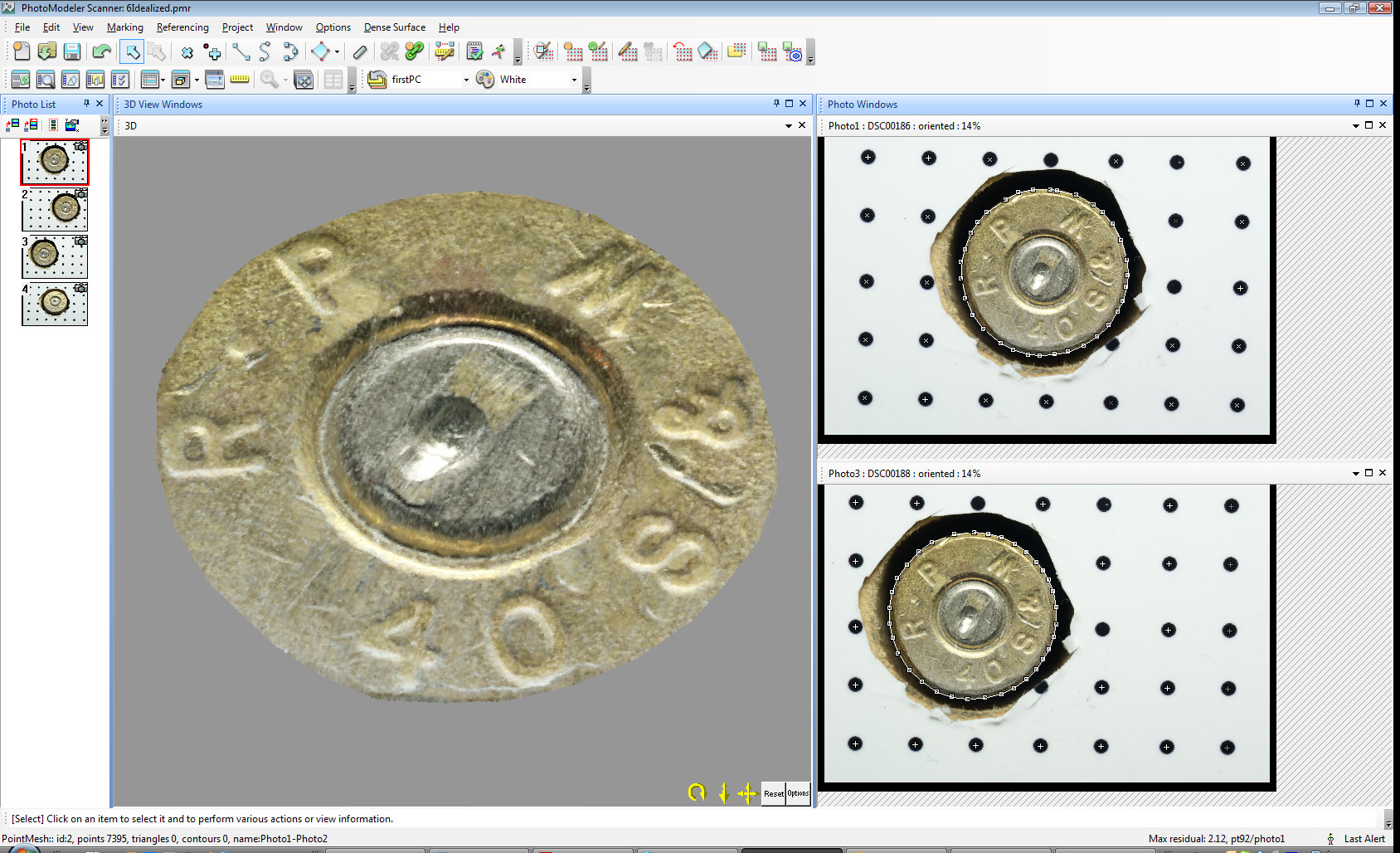The width and height of the screenshot is (1400, 853).
Task: Open the White material color dropdown
Action: click(x=574, y=80)
